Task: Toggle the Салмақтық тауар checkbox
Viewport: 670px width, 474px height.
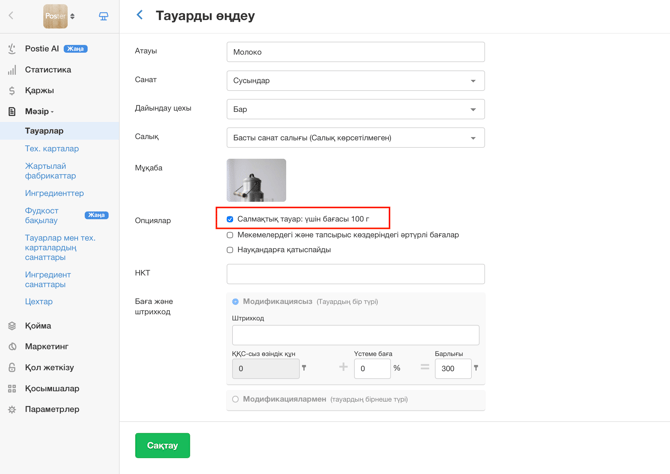Action: [230, 219]
